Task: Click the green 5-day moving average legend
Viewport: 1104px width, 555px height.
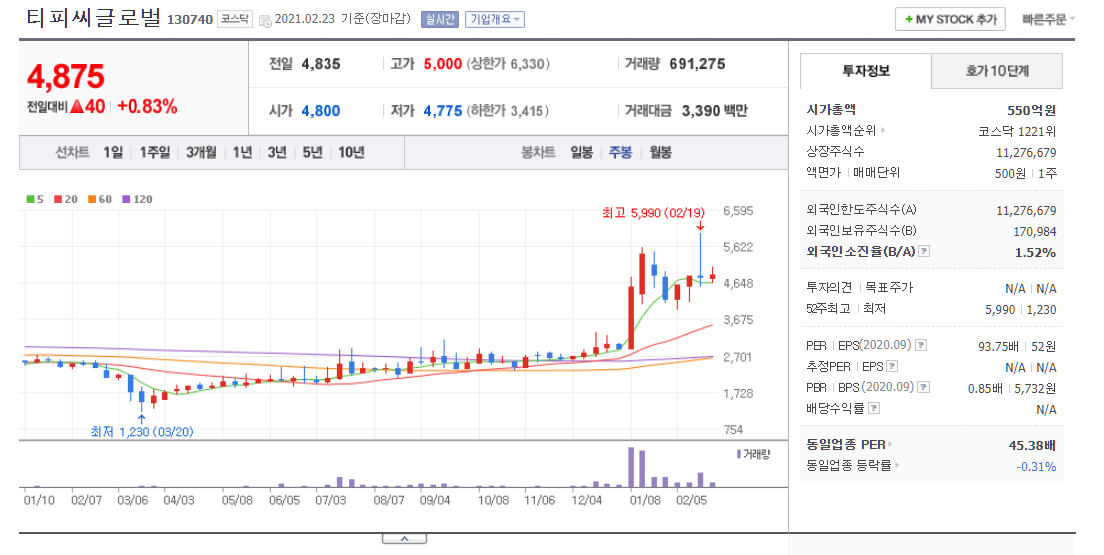Action: (35, 199)
